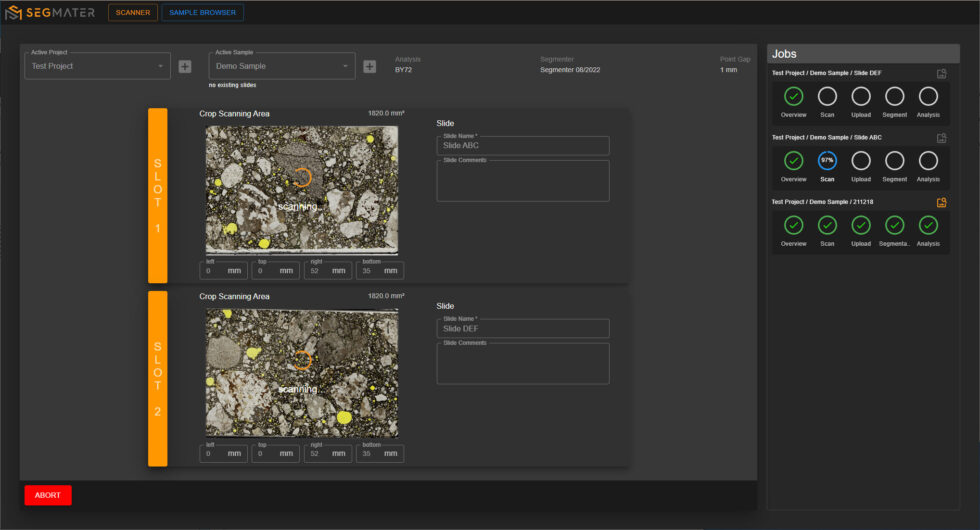Toggle the orange Slot 1 bar
This screenshot has height=530, width=980.
(x=157, y=195)
